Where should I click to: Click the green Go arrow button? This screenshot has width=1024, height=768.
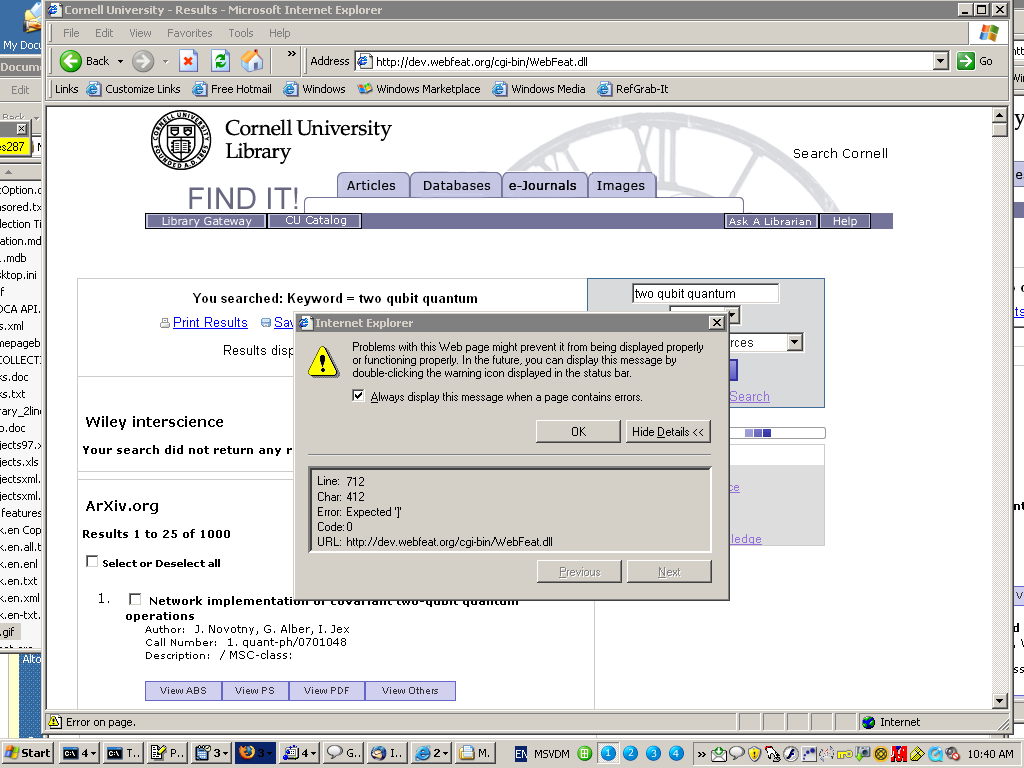point(965,61)
